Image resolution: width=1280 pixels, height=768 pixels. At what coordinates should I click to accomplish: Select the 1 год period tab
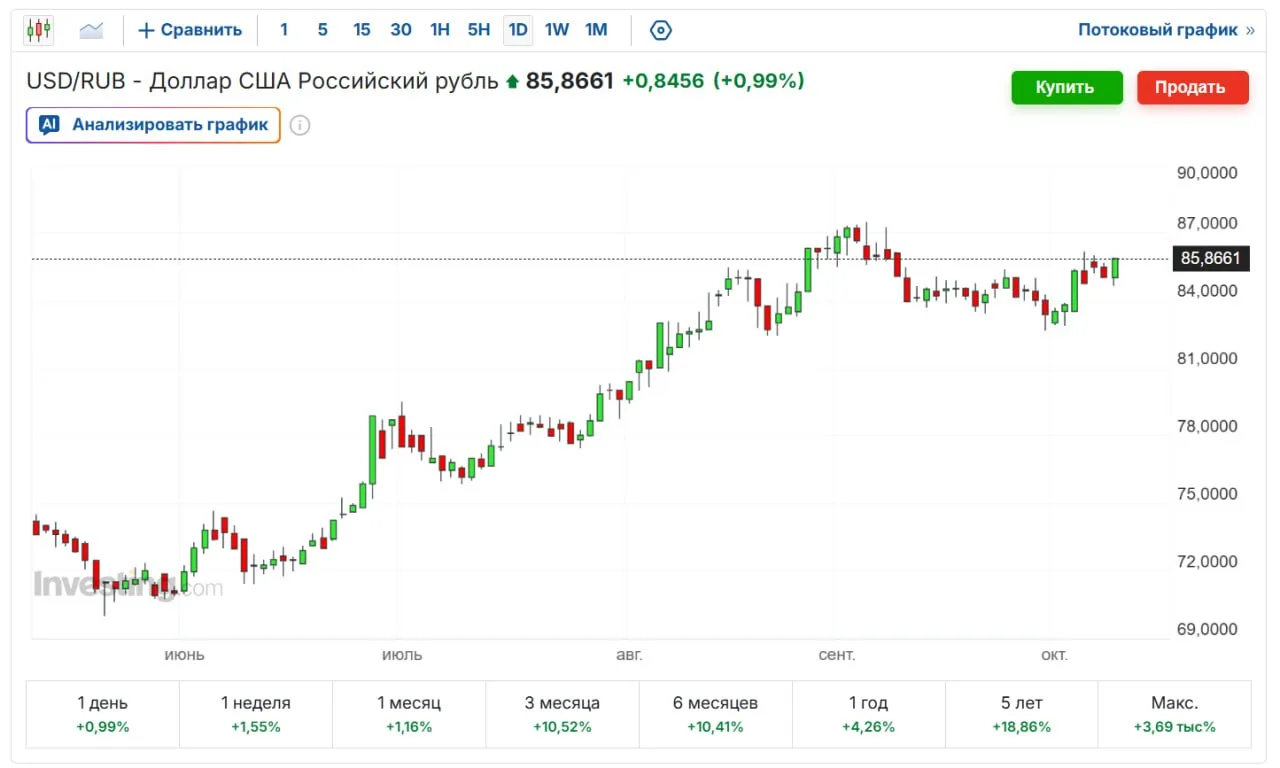868,714
